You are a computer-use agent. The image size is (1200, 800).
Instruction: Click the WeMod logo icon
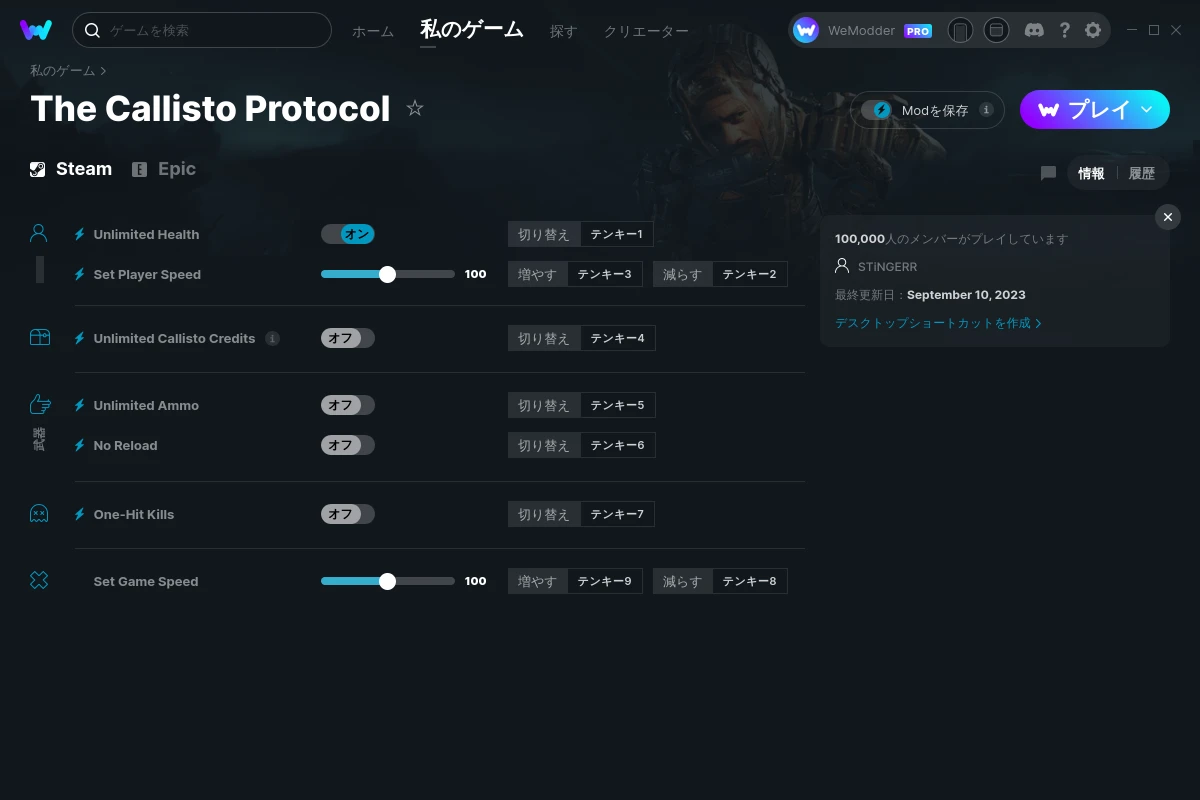pyautogui.click(x=36, y=30)
